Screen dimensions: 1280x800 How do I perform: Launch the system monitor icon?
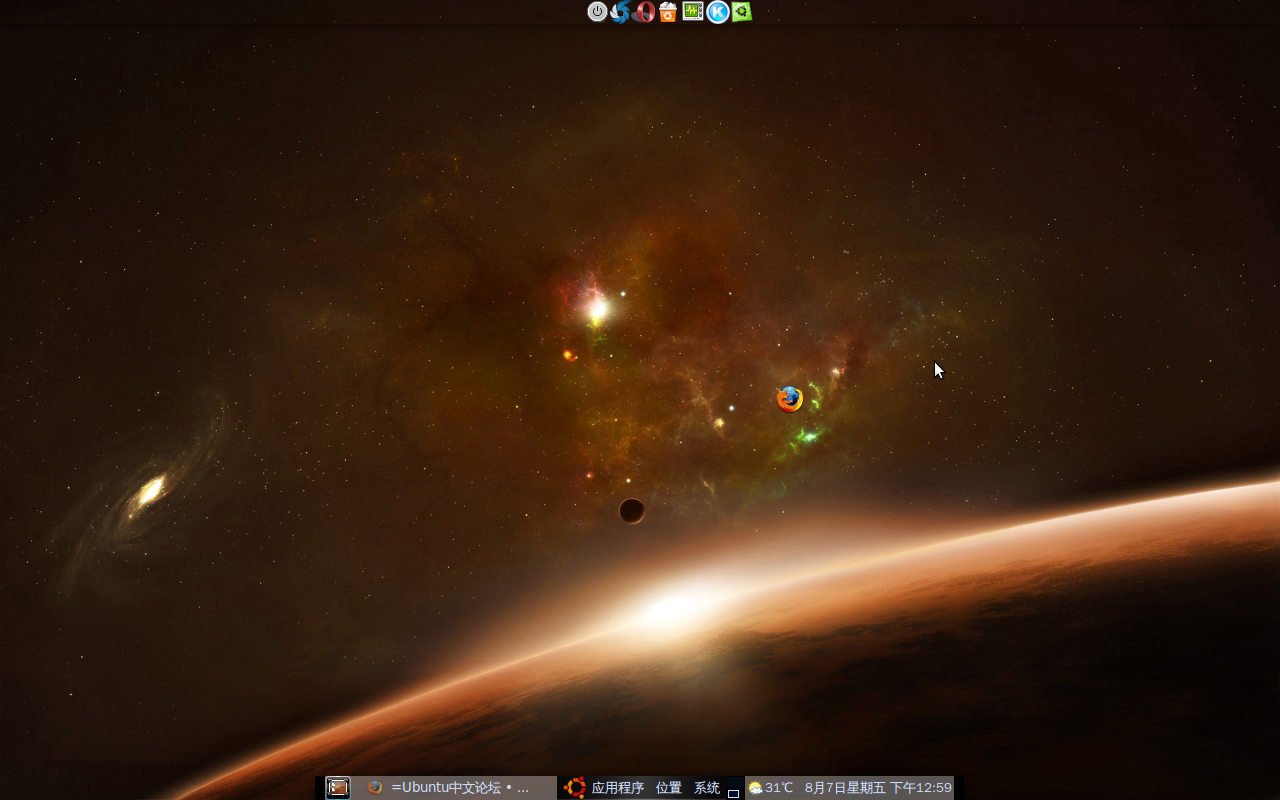[x=693, y=11]
